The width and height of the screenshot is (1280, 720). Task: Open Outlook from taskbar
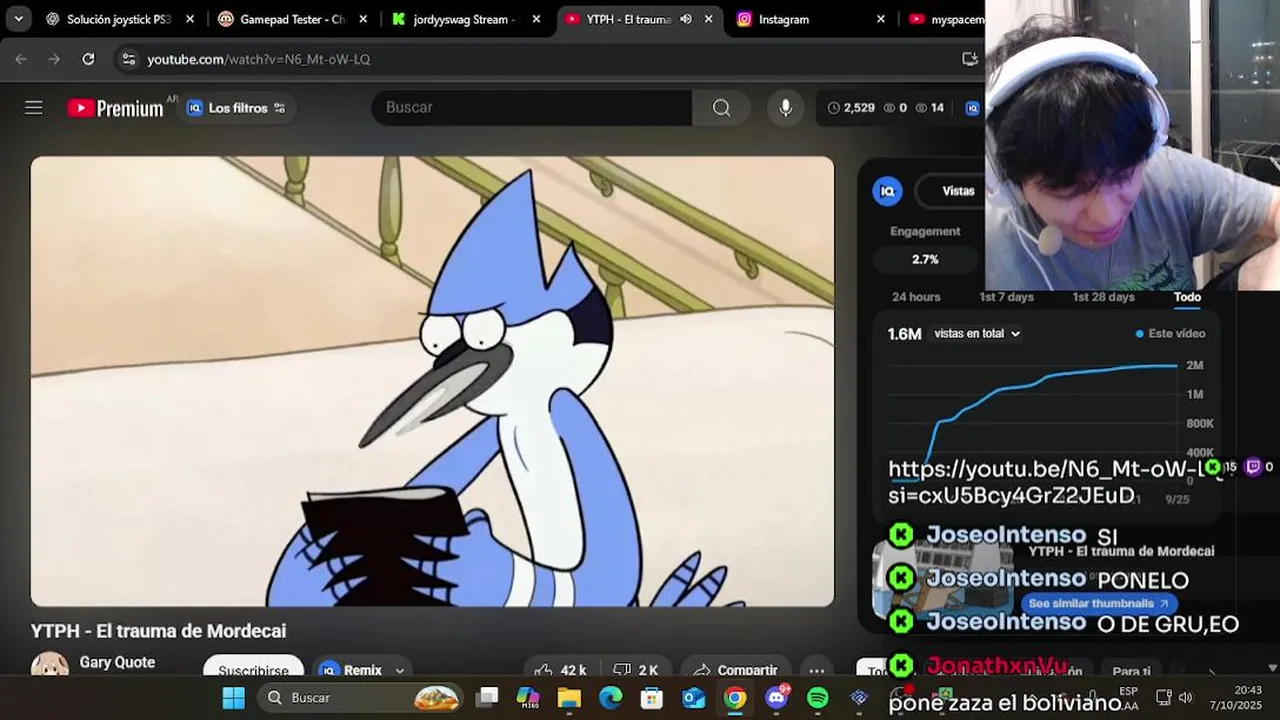(693, 698)
